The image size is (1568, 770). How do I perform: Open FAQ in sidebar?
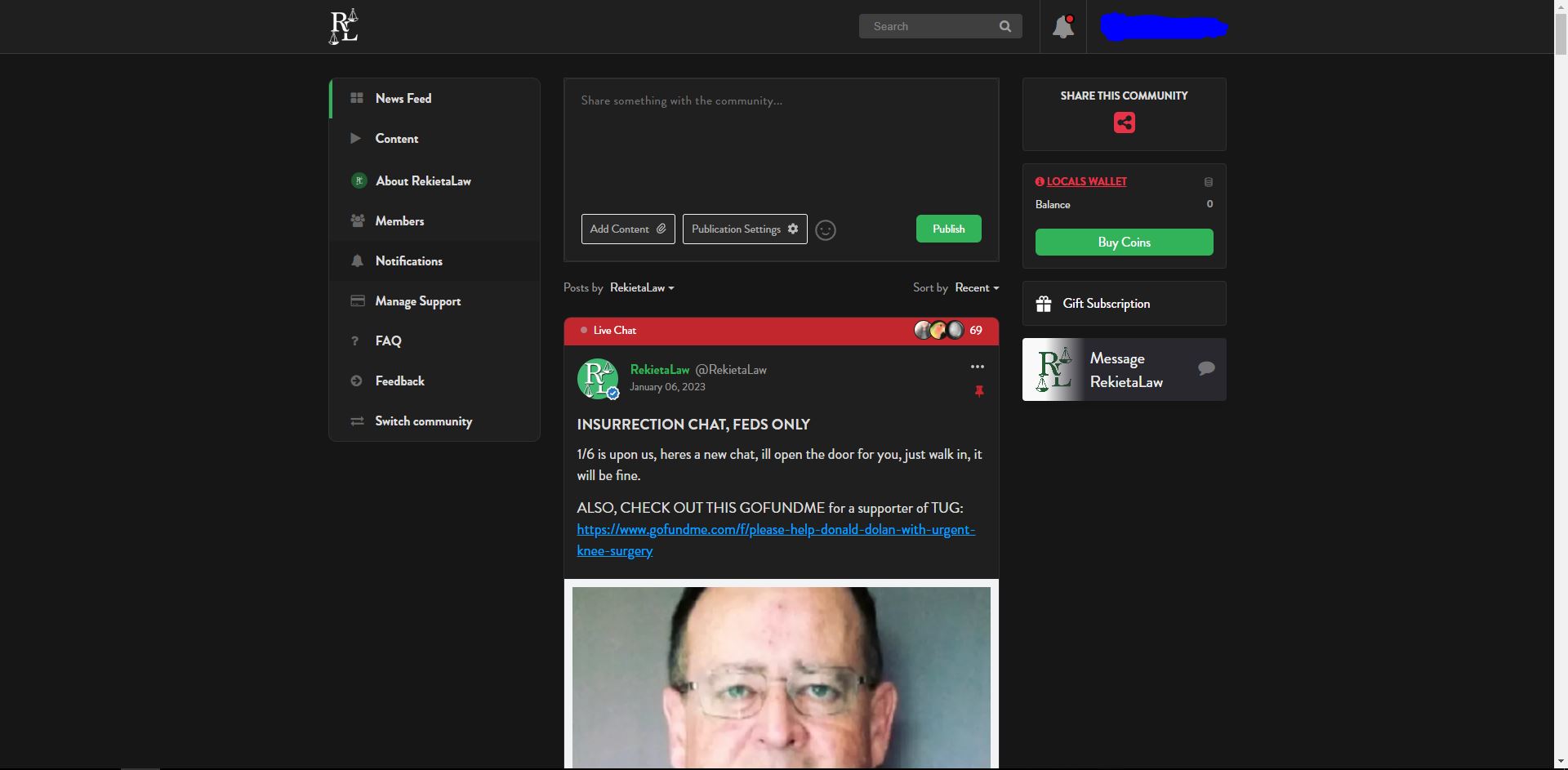(x=434, y=341)
